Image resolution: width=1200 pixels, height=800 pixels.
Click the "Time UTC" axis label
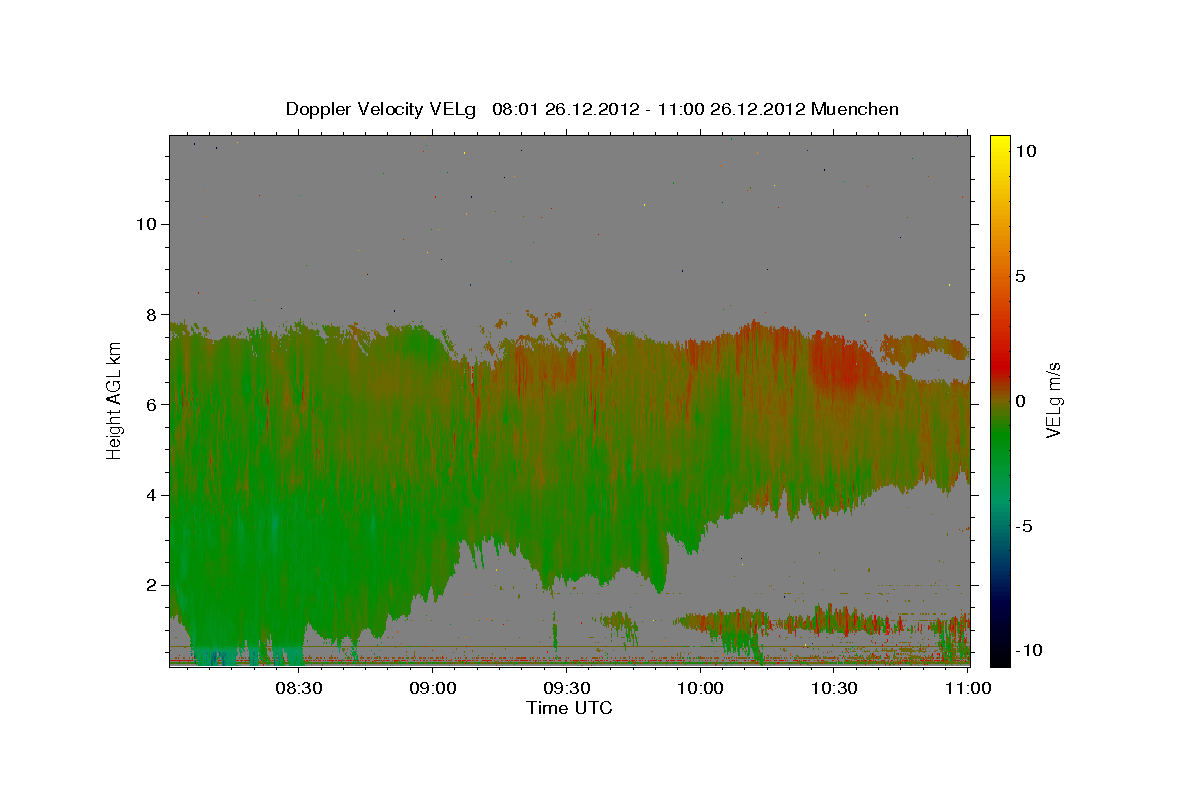569,708
